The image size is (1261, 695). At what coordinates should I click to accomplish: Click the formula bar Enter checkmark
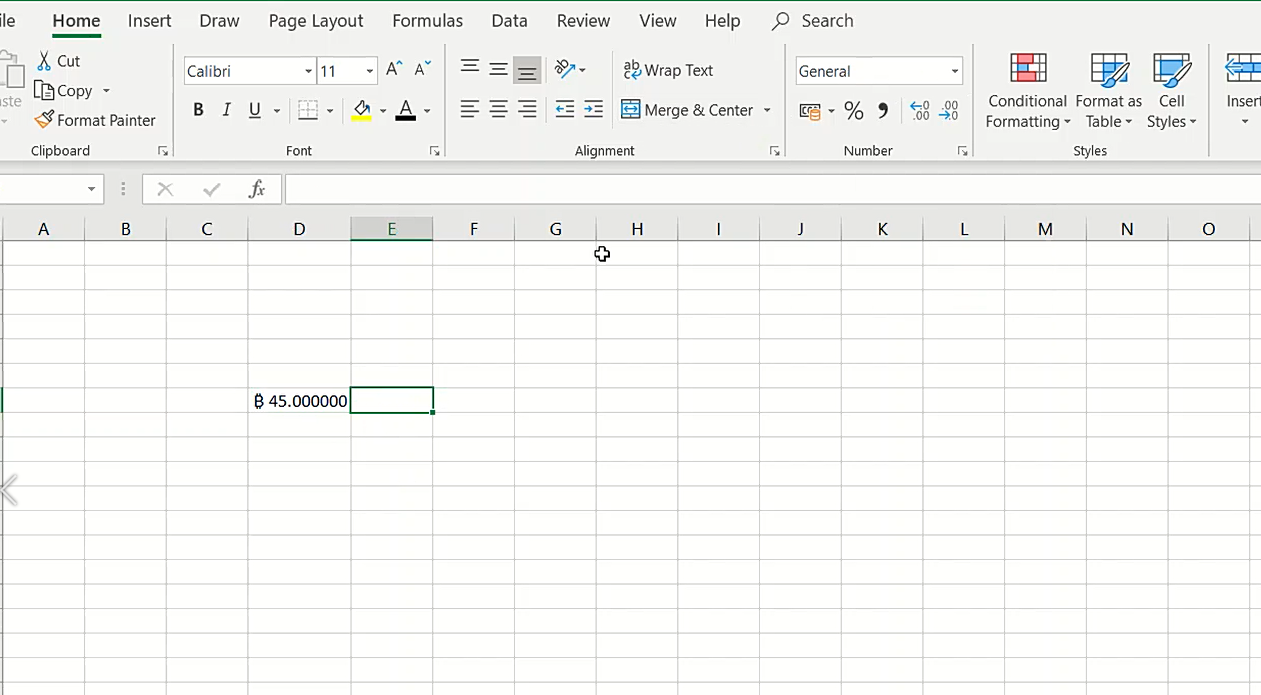click(211, 189)
